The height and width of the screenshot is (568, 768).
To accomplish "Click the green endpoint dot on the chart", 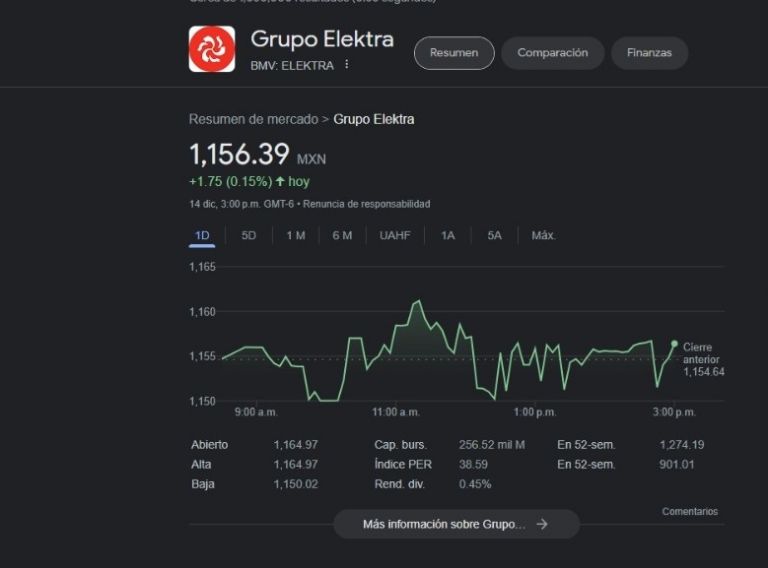I will click(x=674, y=344).
